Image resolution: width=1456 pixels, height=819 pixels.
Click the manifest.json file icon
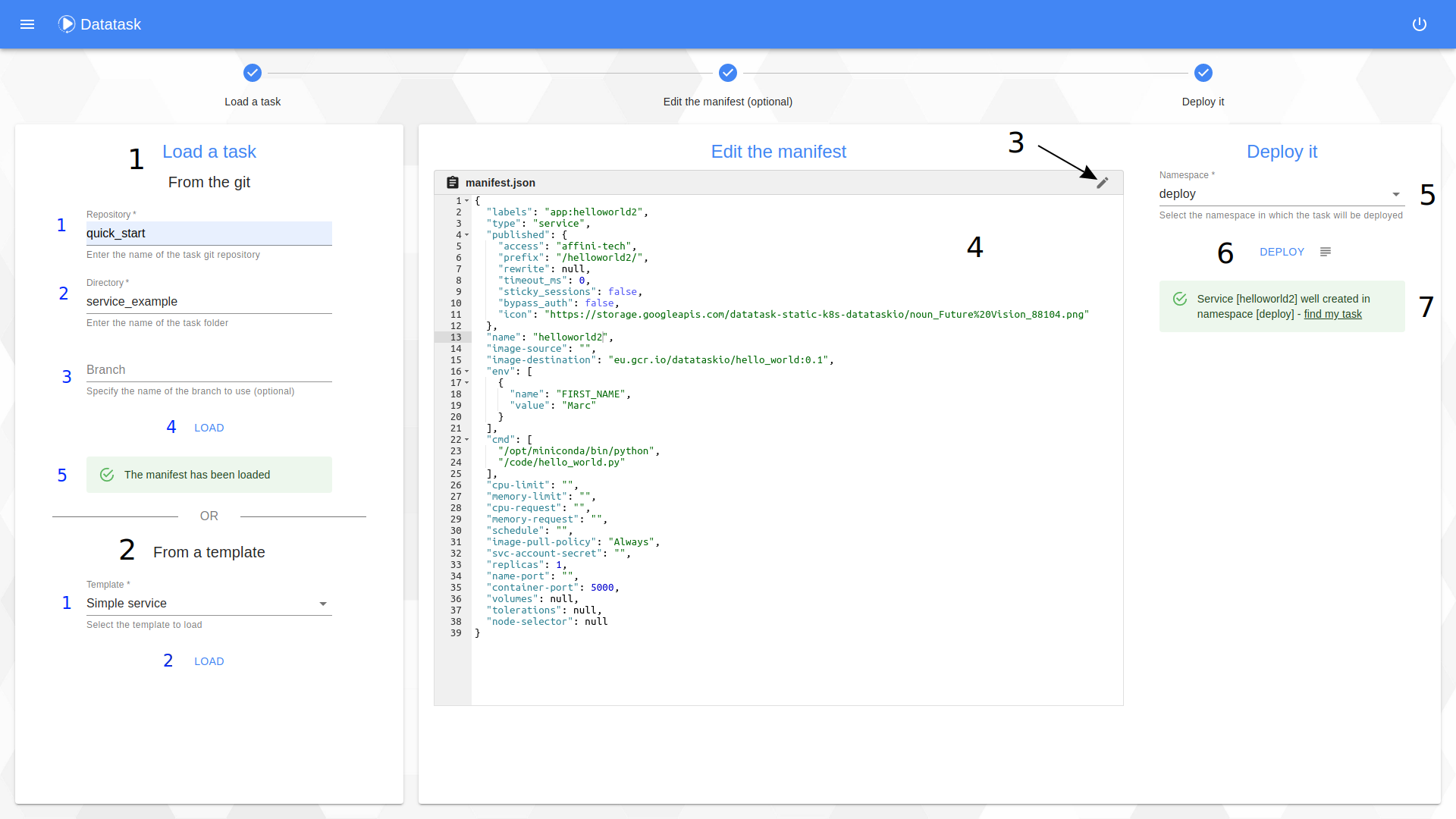[x=452, y=182]
